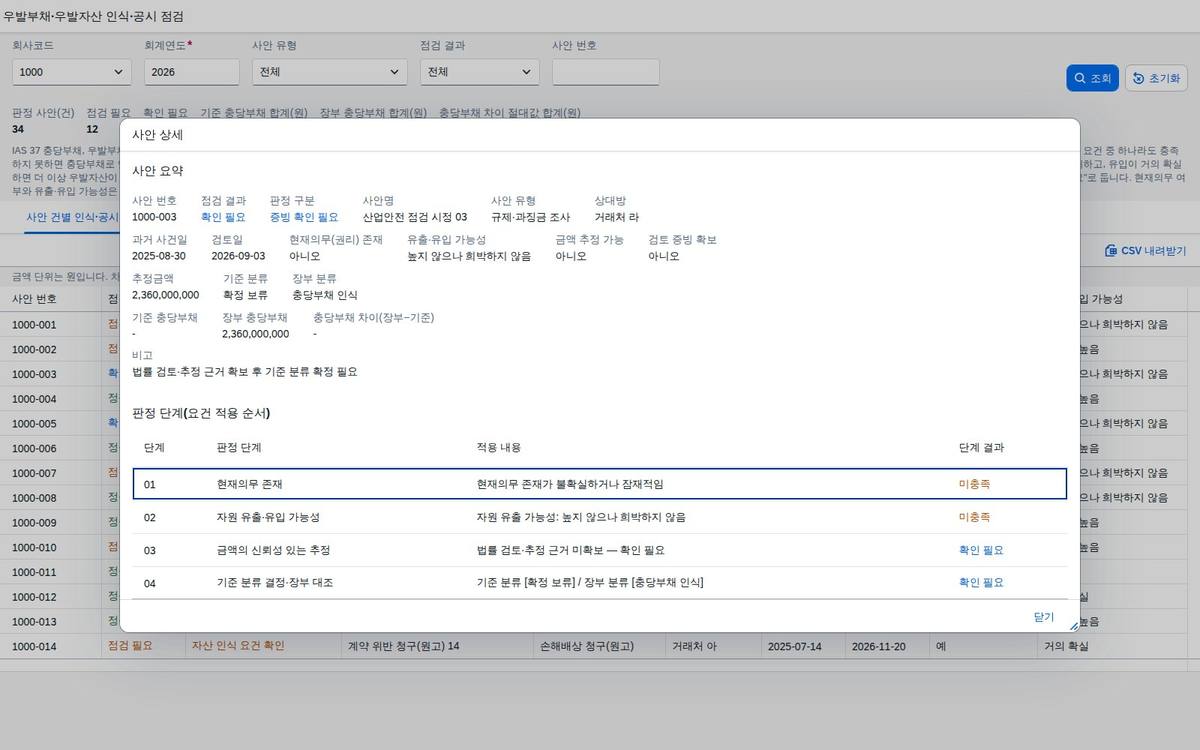The height and width of the screenshot is (750, 1200).
Task: Grab the dialog resize handle icon
Action: 1074,626
